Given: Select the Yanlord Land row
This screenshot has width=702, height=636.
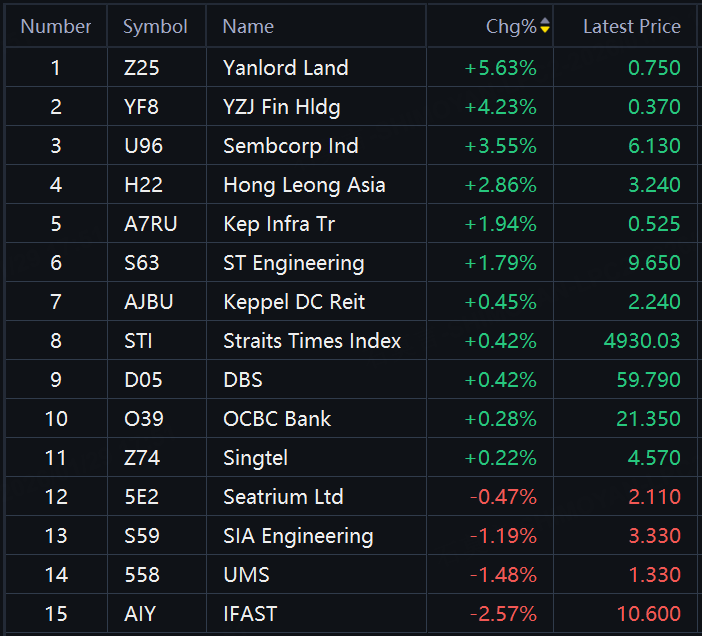Looking at the screenshot, I should pyautogui.click(x=286, y=68).
